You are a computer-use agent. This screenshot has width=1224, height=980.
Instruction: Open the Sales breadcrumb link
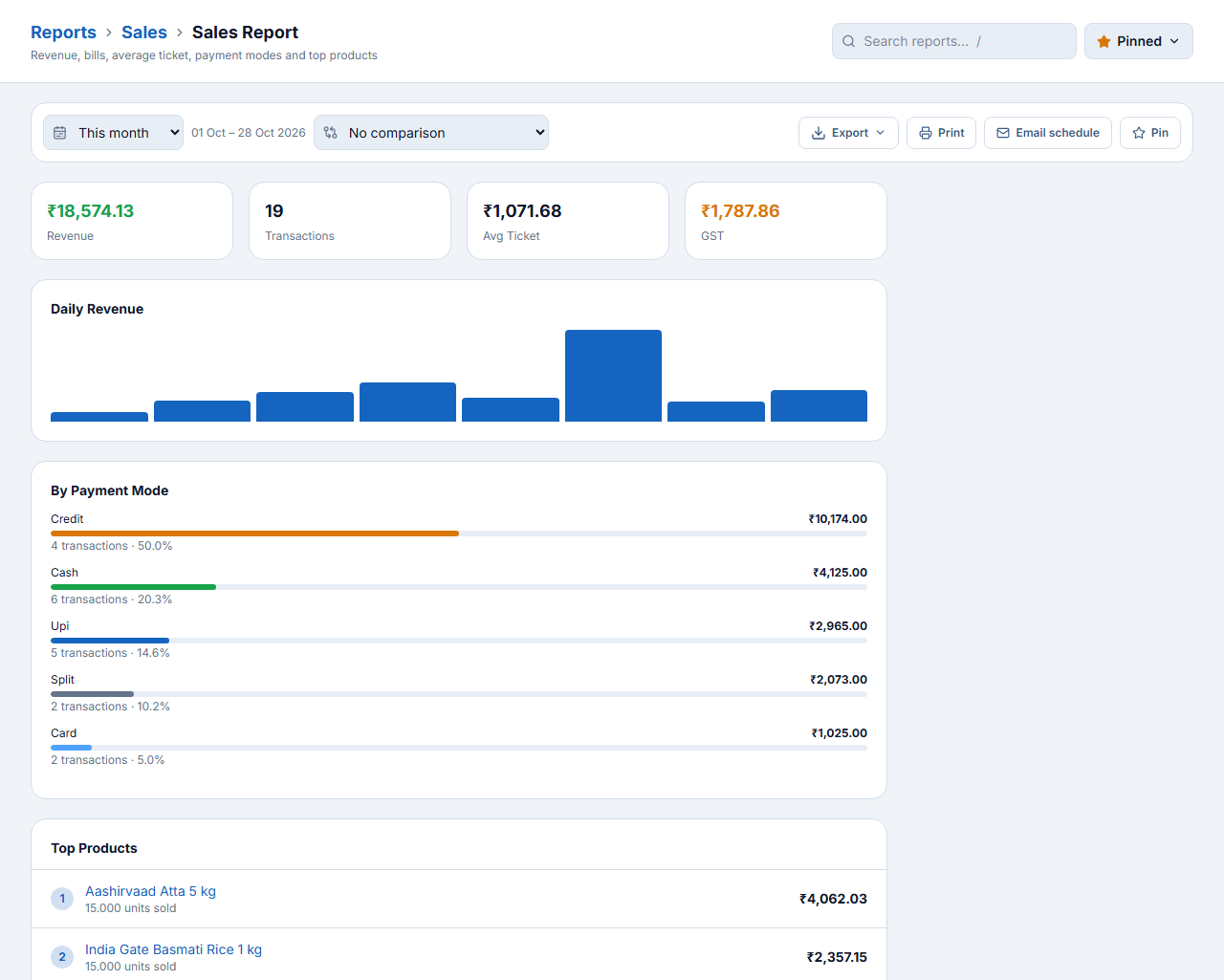tap(144, 33)
